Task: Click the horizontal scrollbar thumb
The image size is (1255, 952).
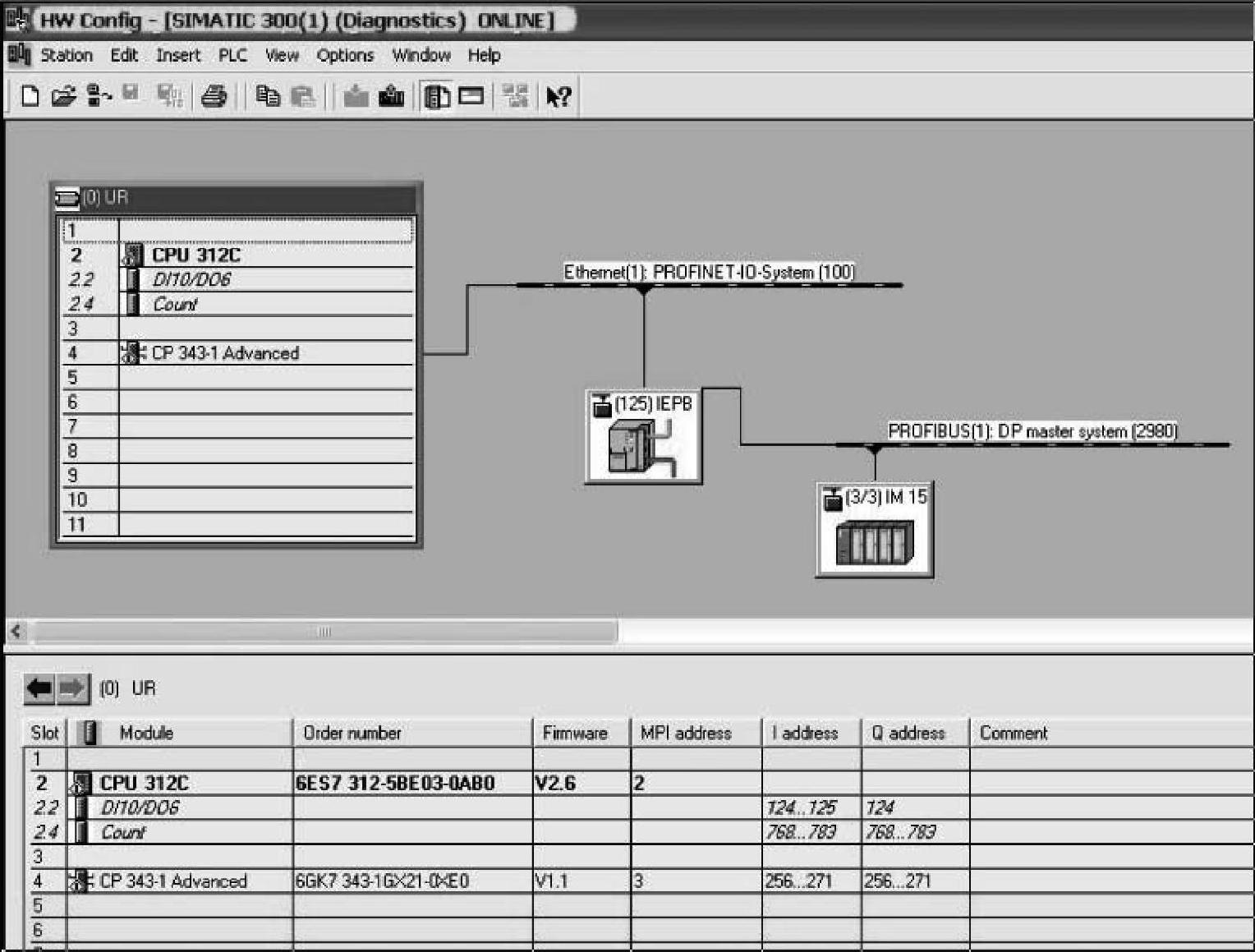Action: [x=325, y=632]
